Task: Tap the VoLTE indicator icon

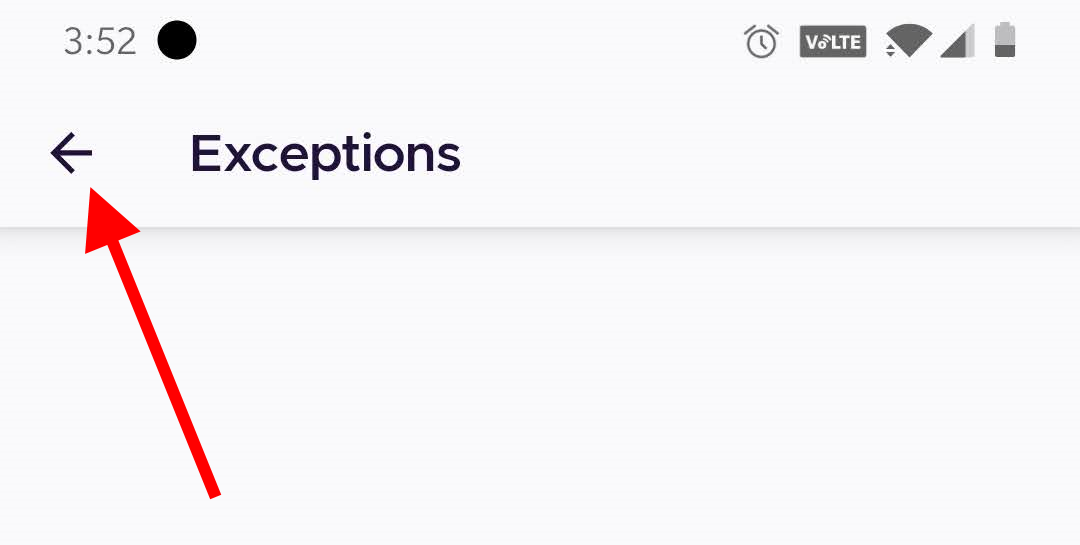Action: coord(832,42)
